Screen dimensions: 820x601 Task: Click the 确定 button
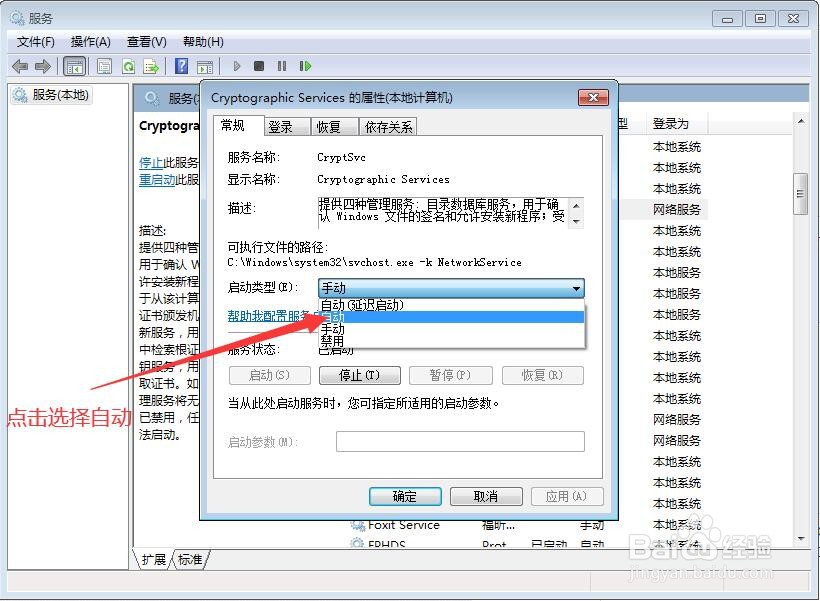(x=405, y=496)
